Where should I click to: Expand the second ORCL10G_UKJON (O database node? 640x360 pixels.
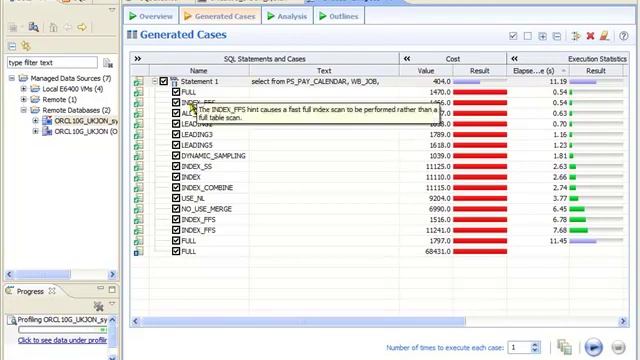(x=36, y=131)
